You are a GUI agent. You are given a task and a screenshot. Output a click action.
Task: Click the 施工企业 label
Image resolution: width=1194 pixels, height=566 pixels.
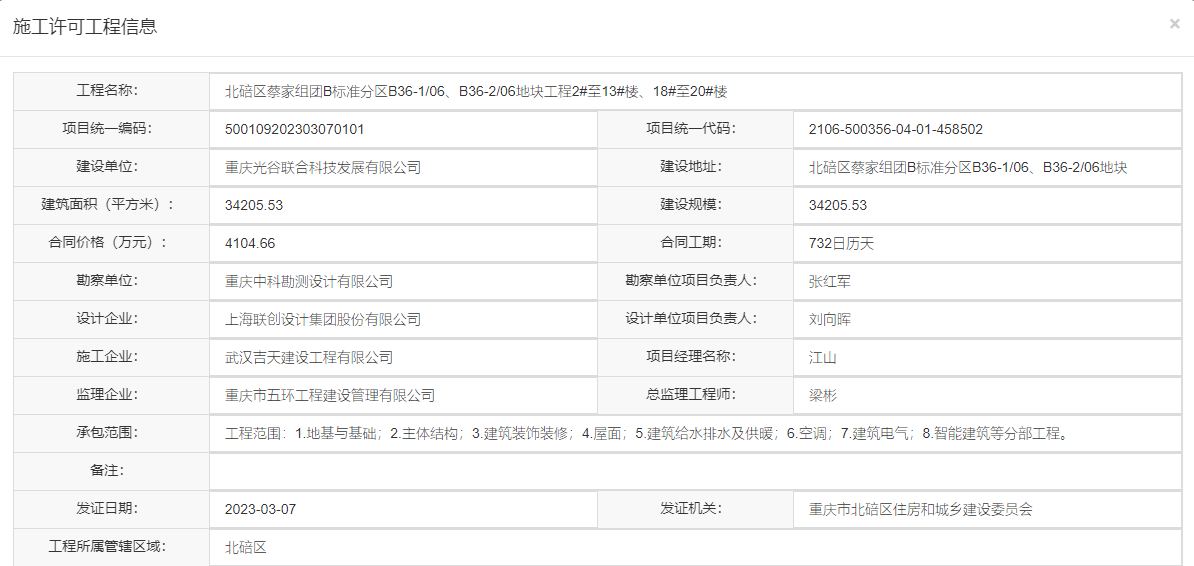pyautogui.click(x=107, y=357)
